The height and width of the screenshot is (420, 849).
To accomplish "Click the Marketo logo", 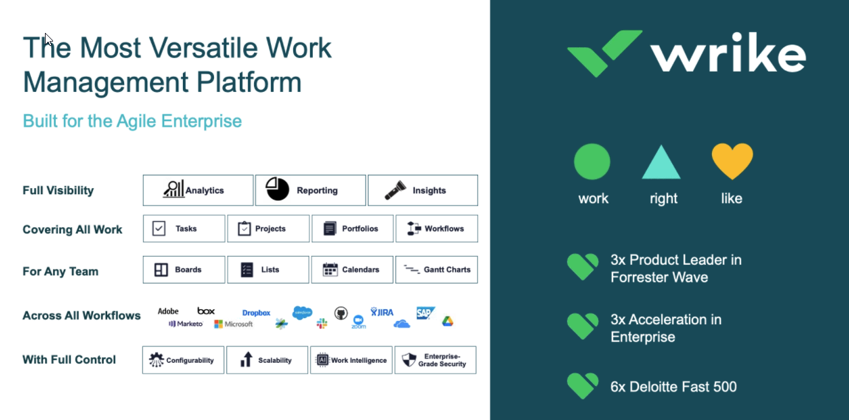I will point(186,324).
